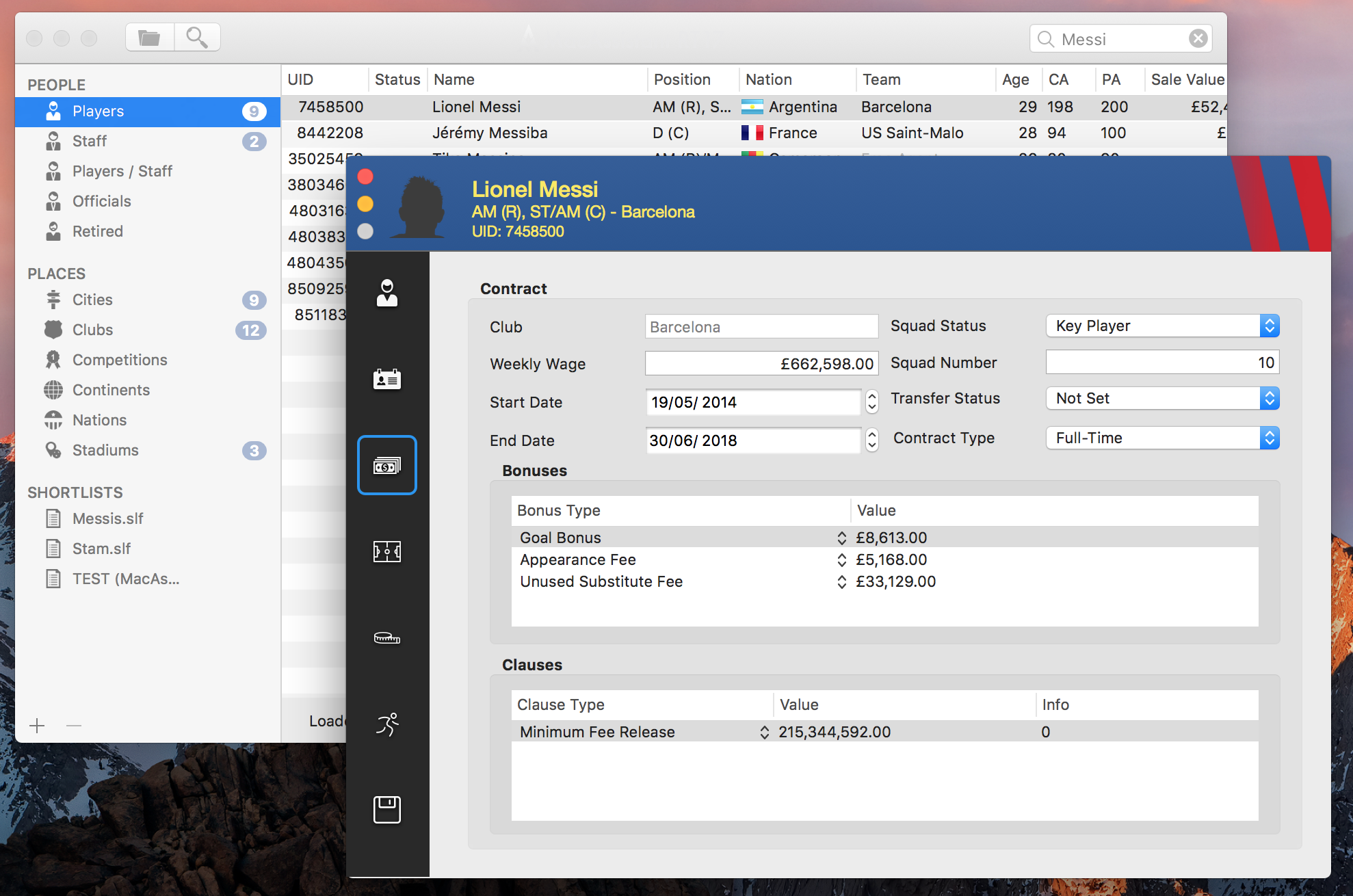Open Minimum Fee Release clause type selector
The image size is (1353, 896).
pyautogui.click(x=764, y=733)
